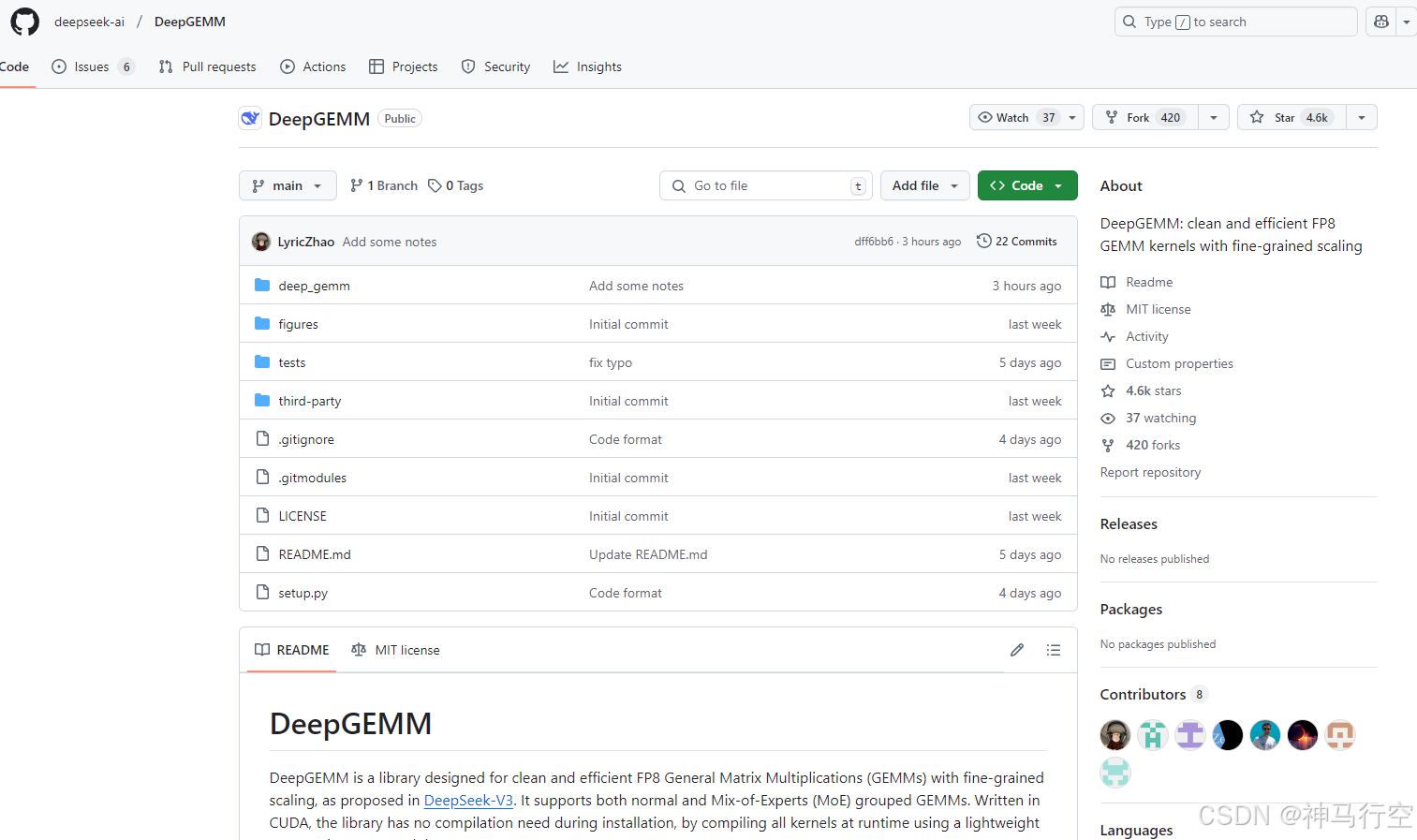Open the deep_gemm folder icon
This screenshot has width=1417, height=840.
[x=262, y=286]
